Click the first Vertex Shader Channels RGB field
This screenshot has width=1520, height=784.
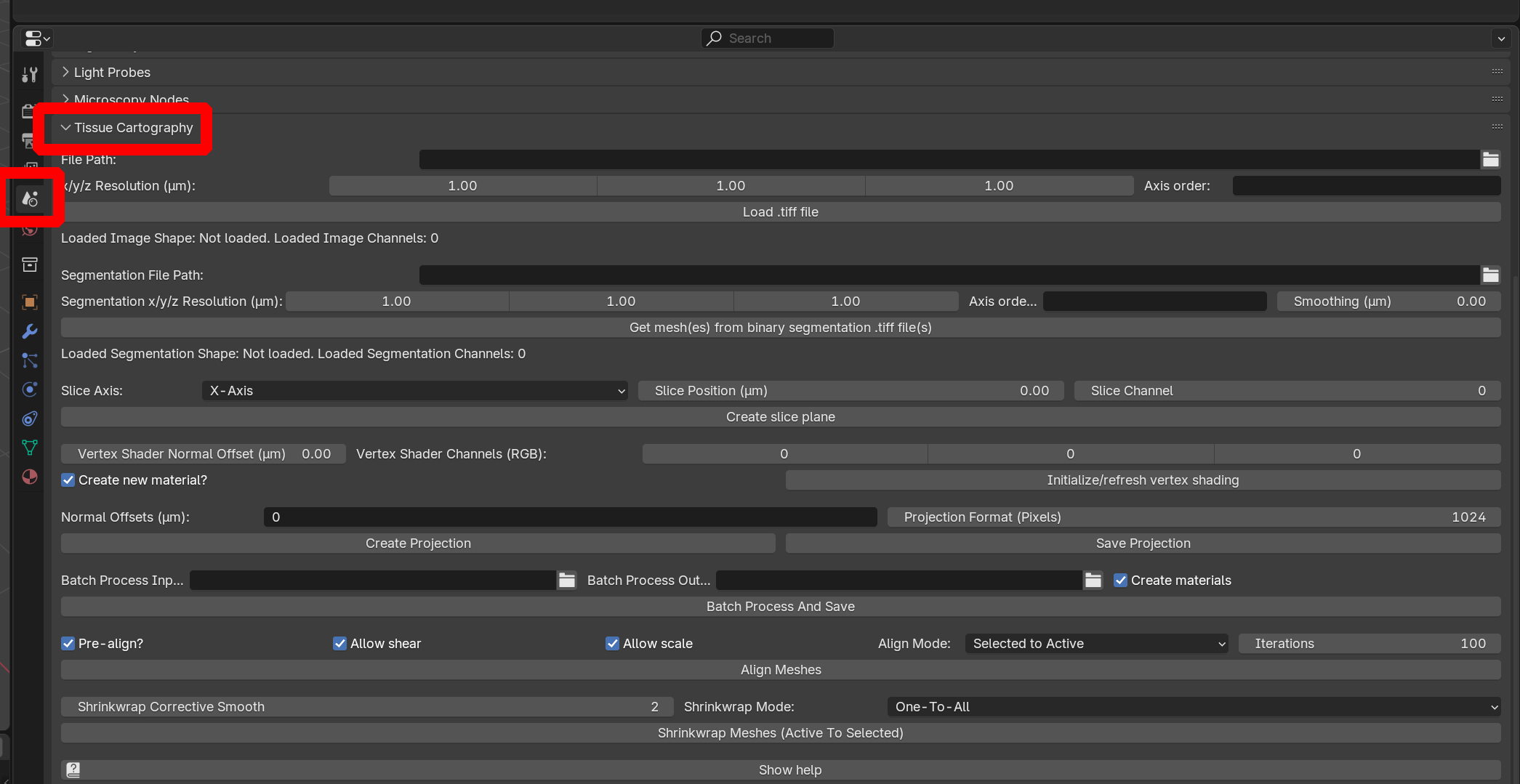tap(785, 454)
